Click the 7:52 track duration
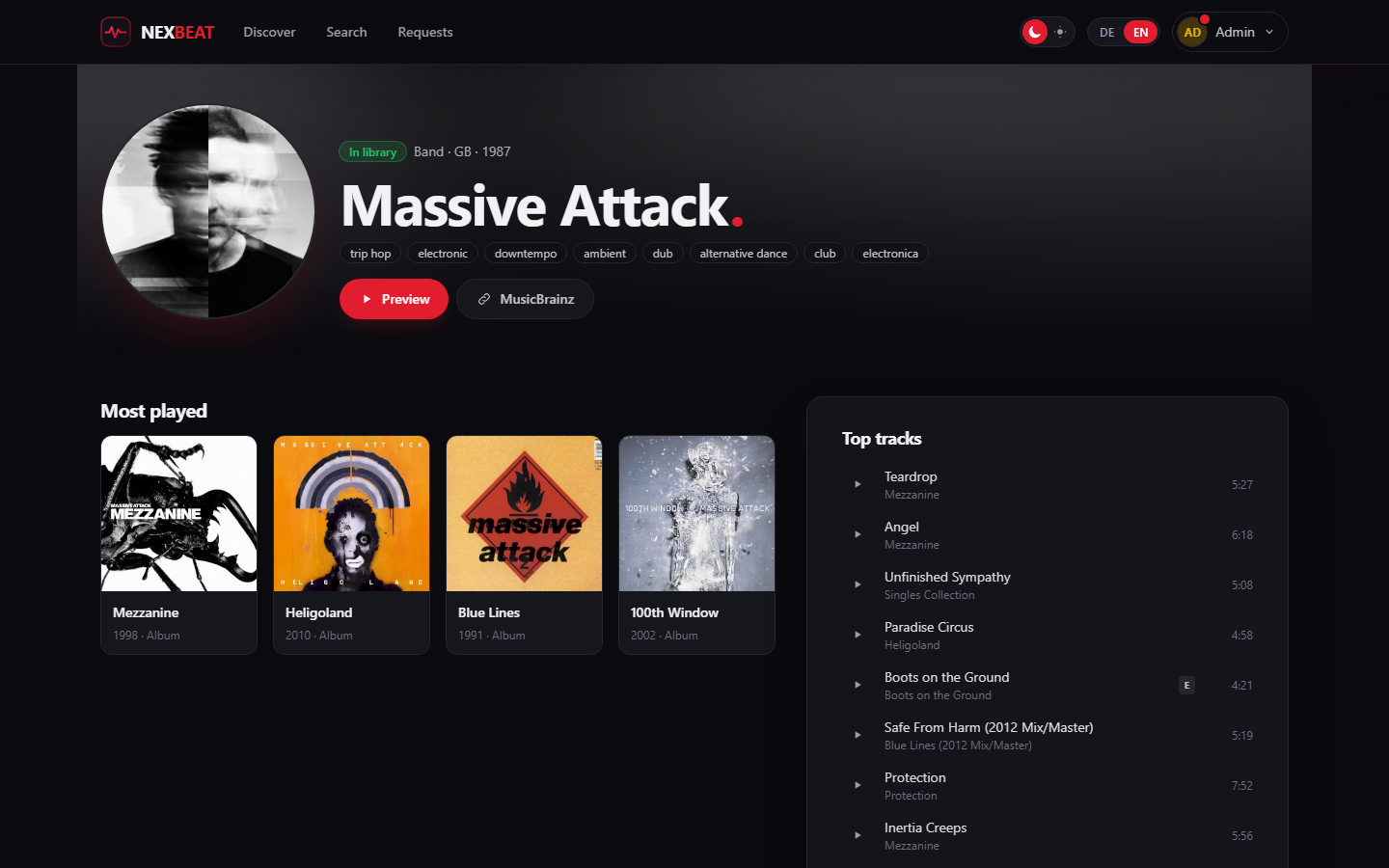 1242,785
